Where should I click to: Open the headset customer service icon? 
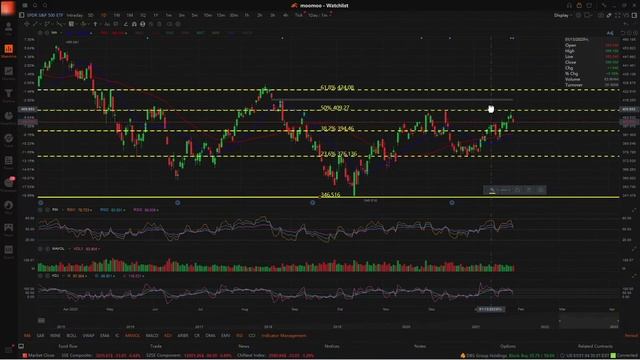(569, 5)
